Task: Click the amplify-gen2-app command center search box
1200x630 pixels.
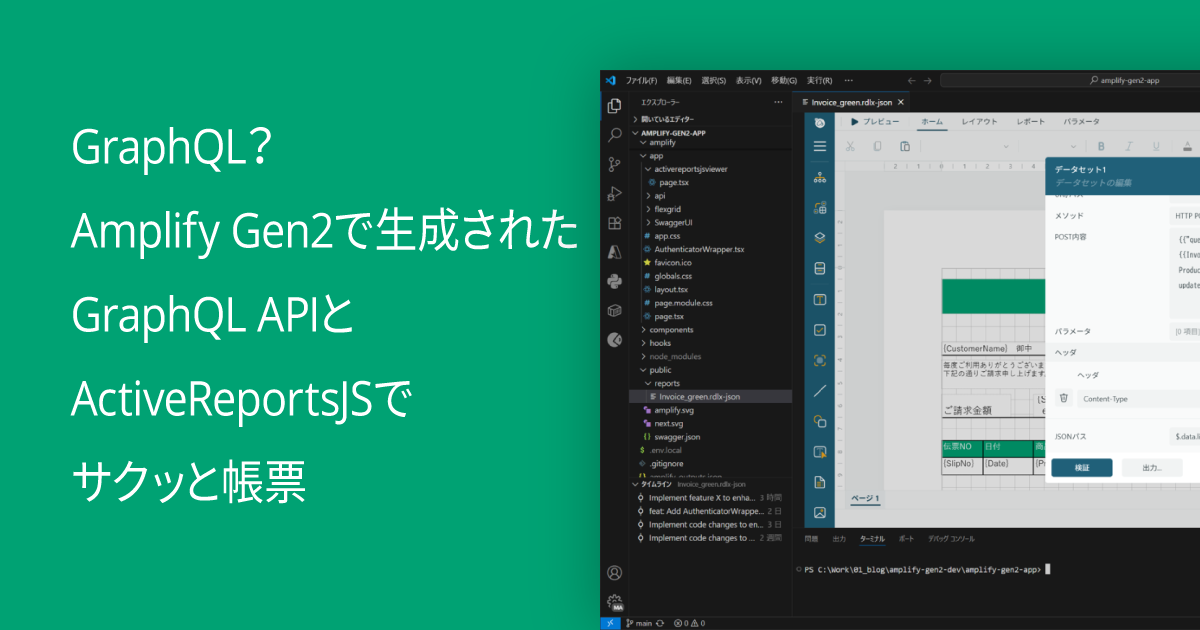Action: click(x=1070, y=80)
